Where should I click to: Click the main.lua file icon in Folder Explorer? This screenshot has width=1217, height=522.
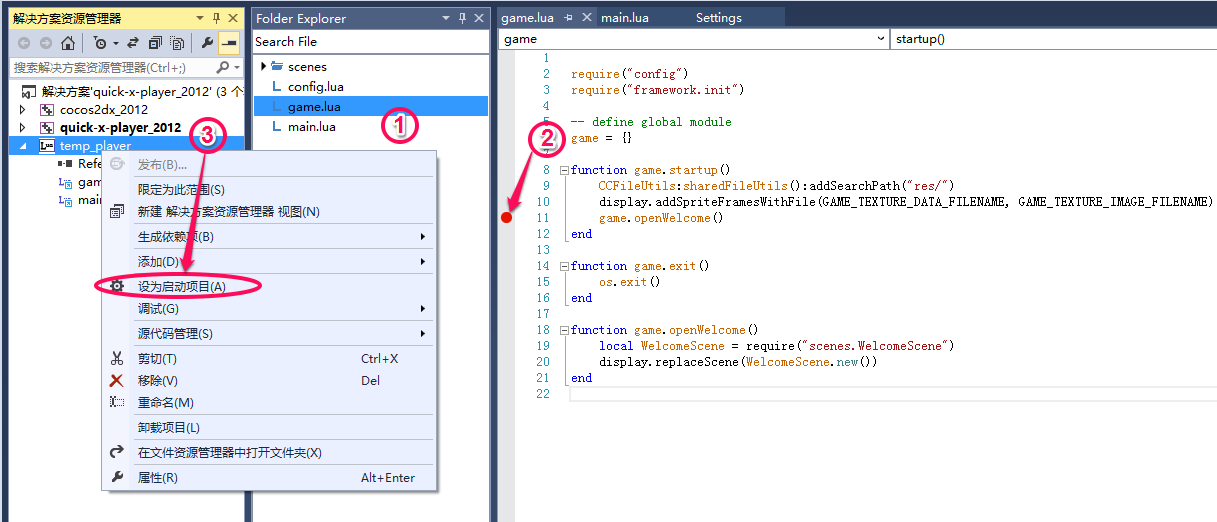point(278,126)
